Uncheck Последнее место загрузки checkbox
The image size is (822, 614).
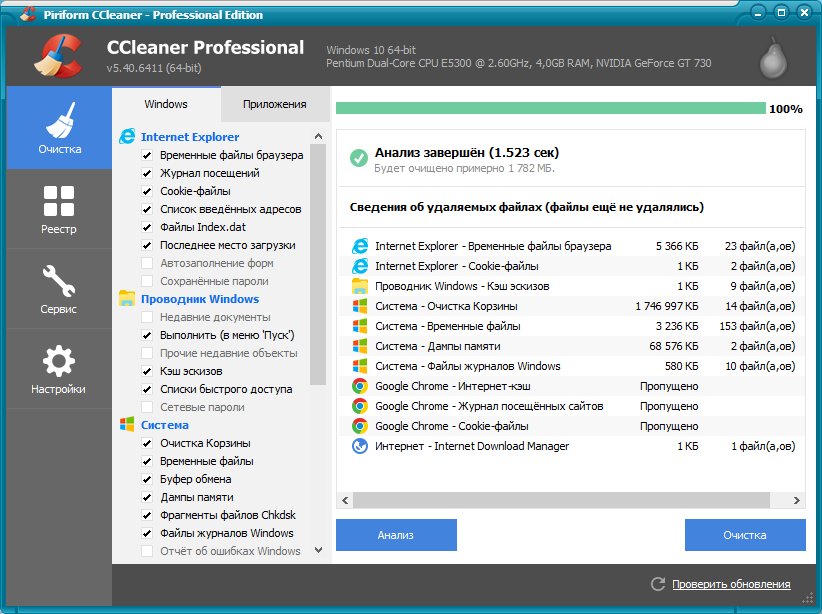147,245
